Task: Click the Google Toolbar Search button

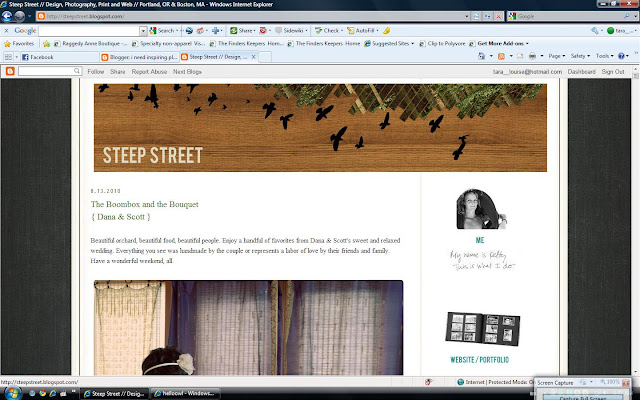Action: [162, 31]
